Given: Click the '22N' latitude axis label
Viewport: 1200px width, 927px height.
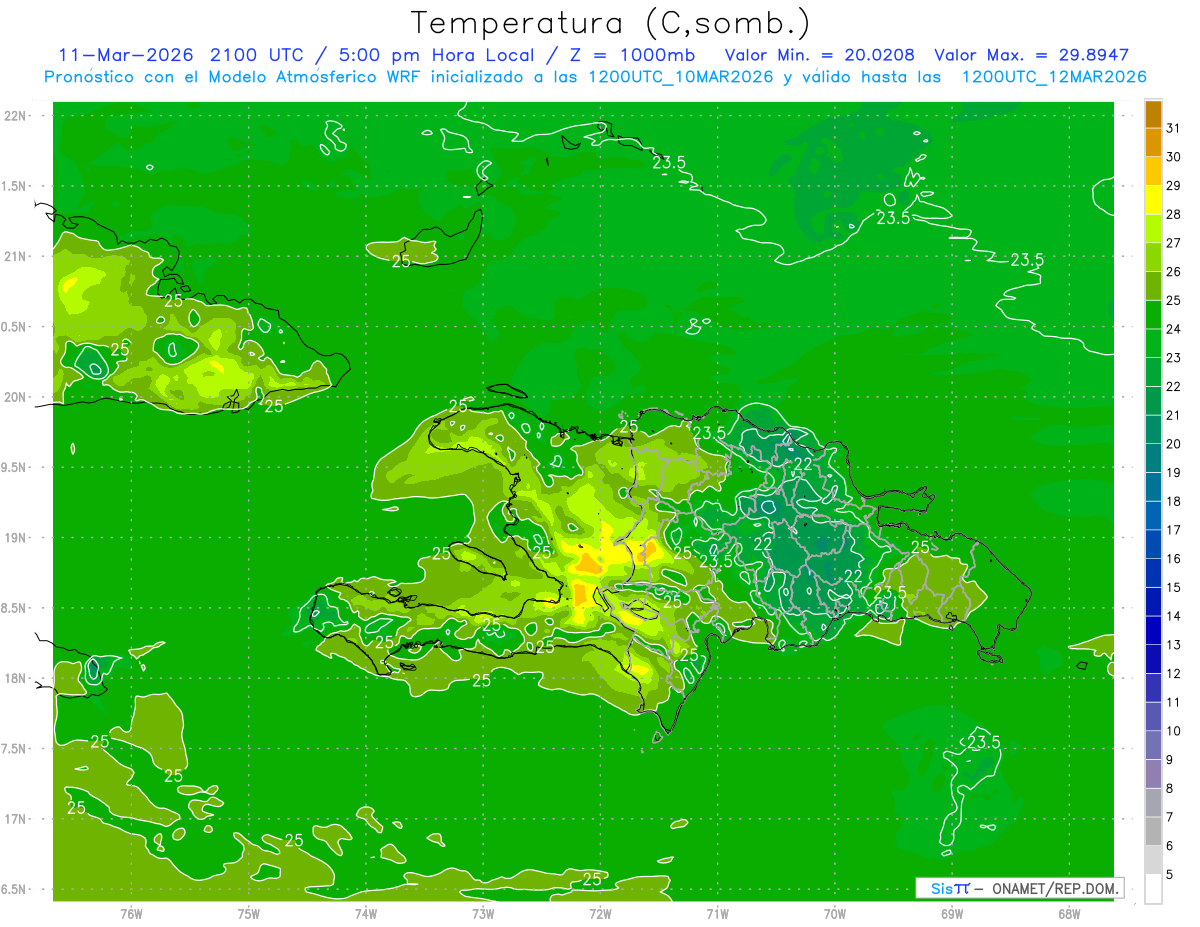Looking at the screenshot, I should pos(15,116).
